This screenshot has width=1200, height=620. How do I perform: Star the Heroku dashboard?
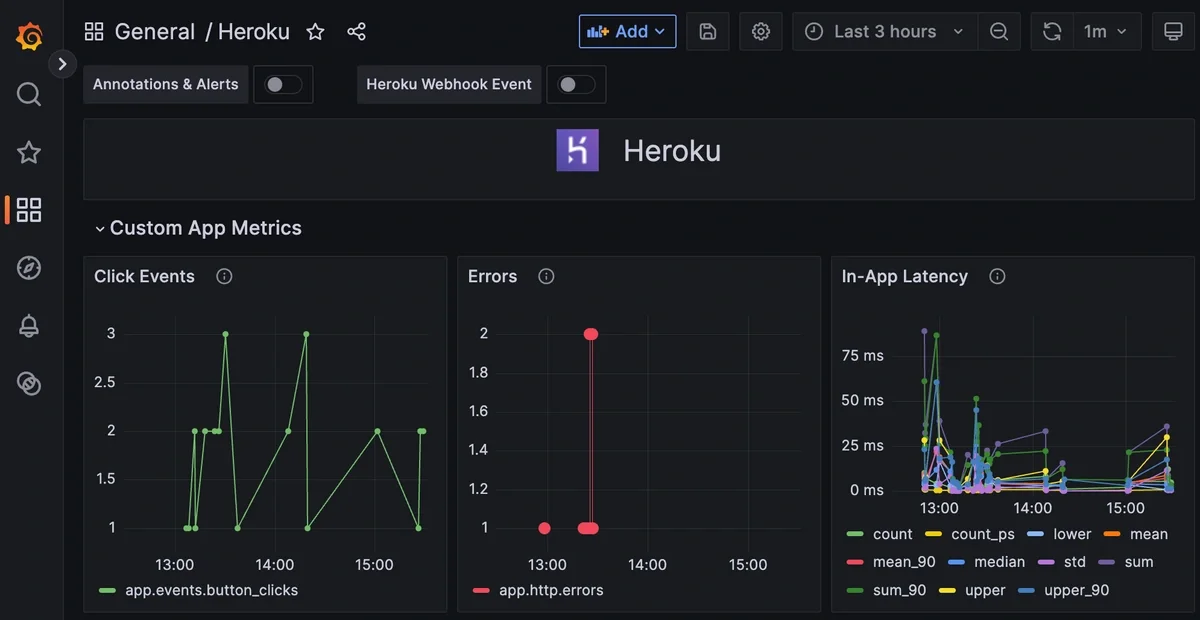click(315, 31)
